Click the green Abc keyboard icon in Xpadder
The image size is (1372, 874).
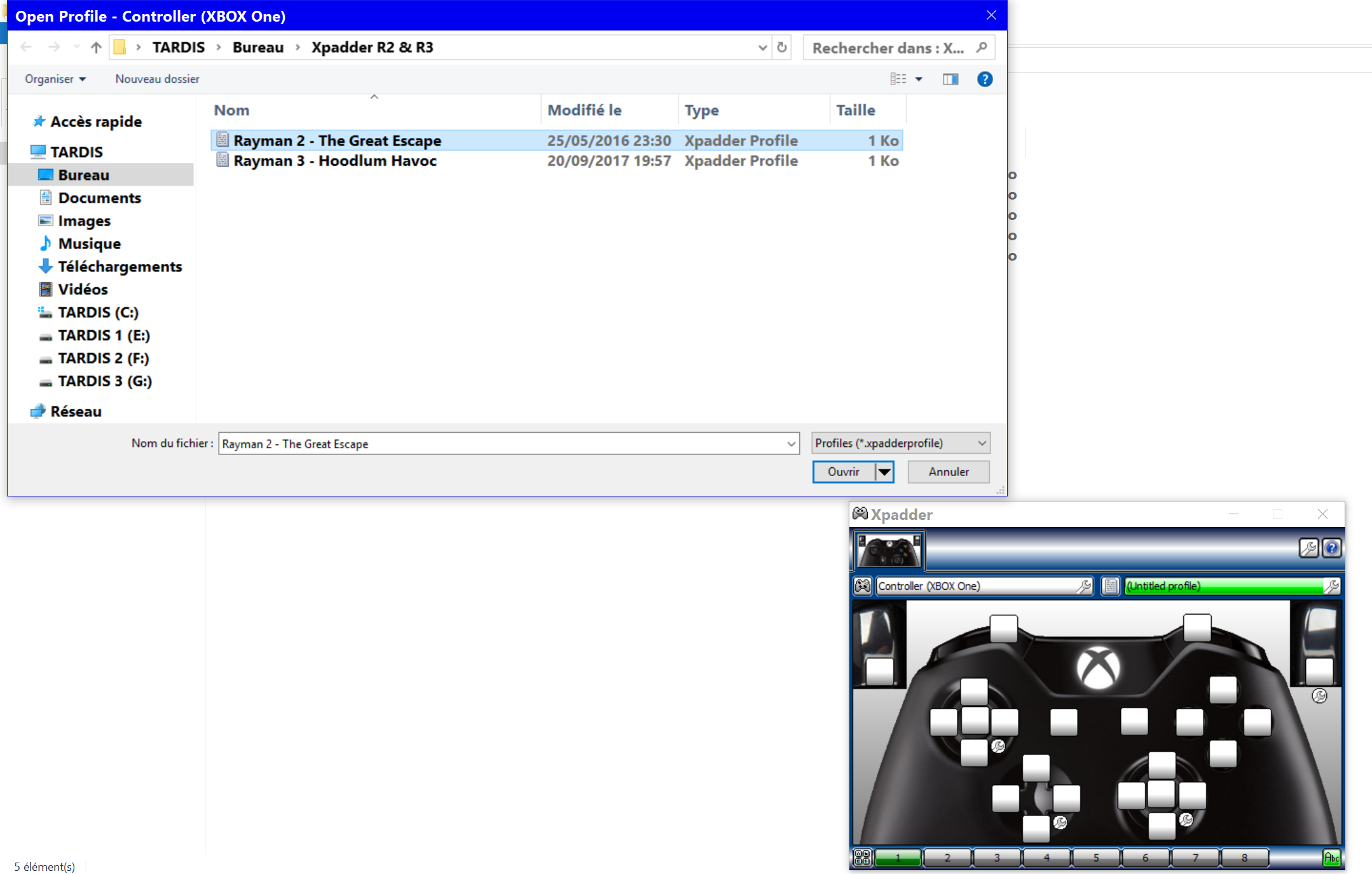click(1332, 858)
